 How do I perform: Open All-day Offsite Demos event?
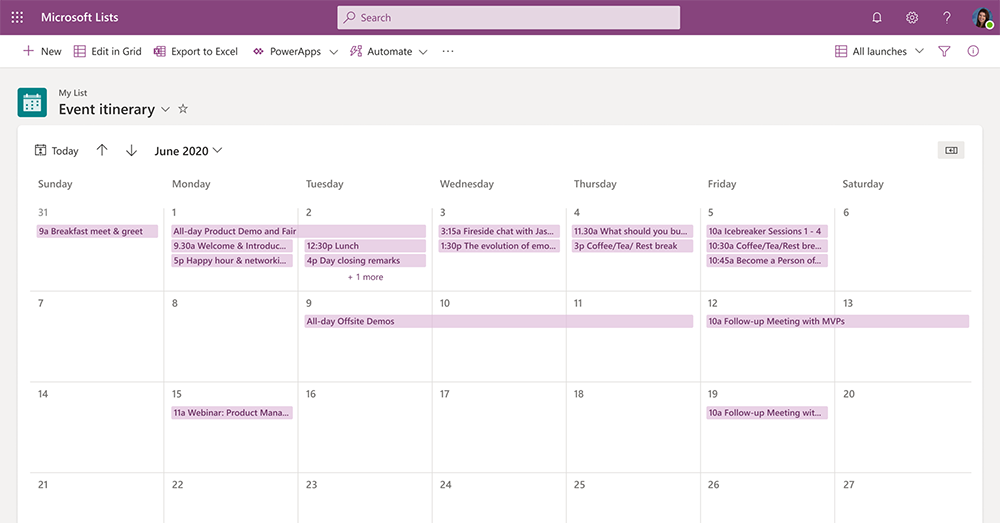499,321
